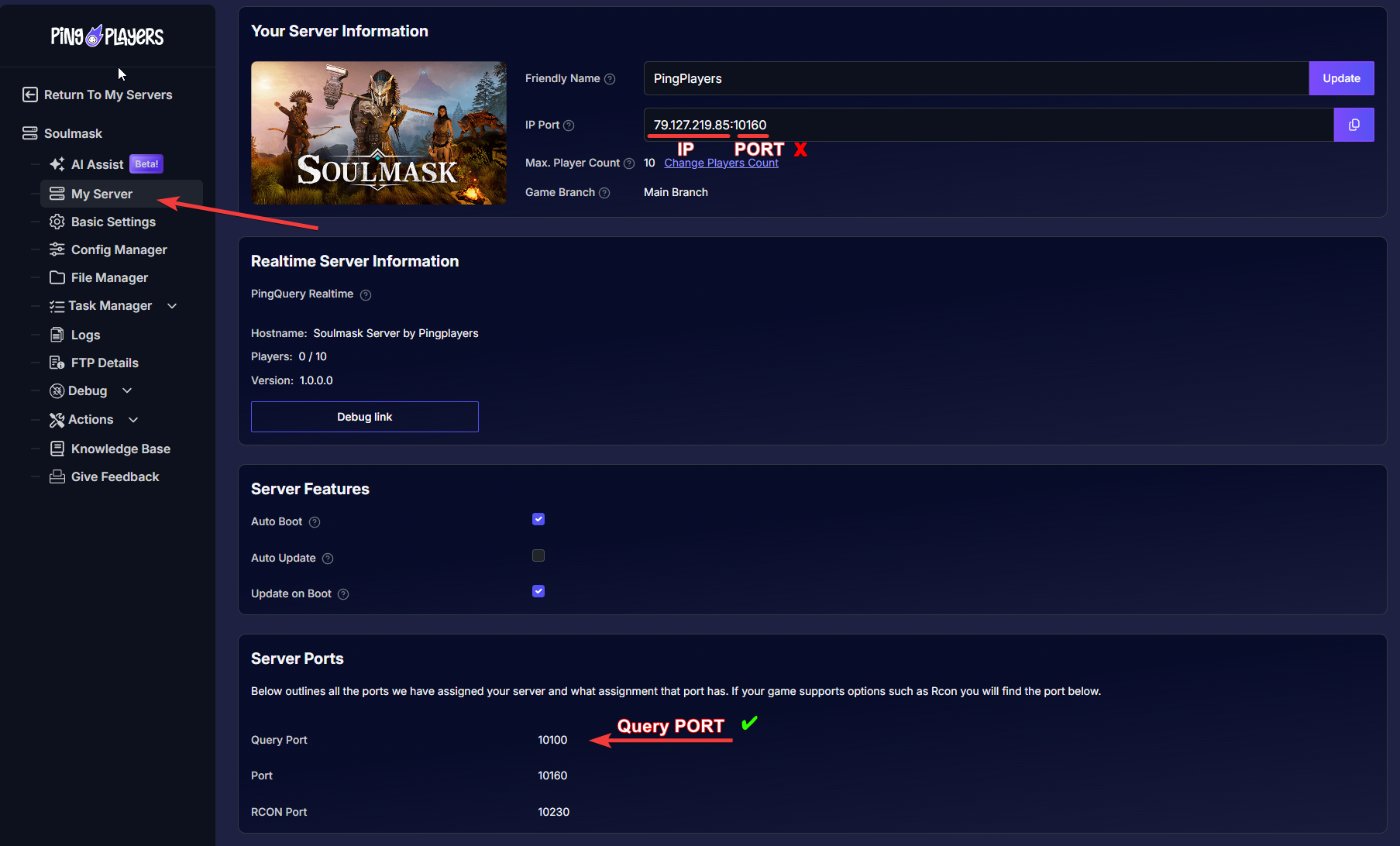Click the Soulmask server stack icon
This screenshot has width=1400, height=846.
point(30,133)
